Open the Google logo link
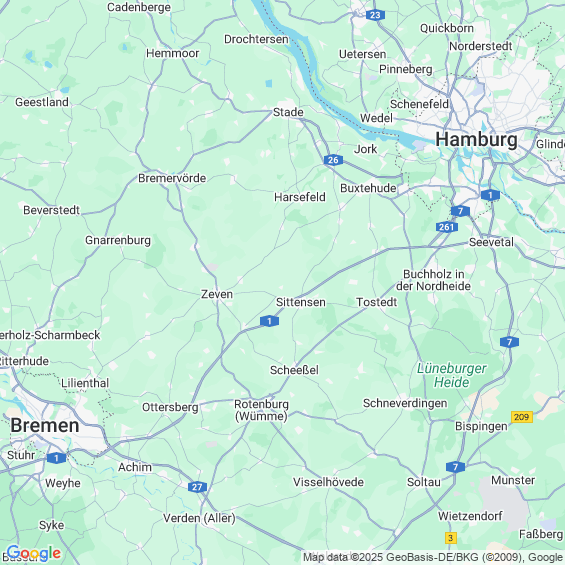The image size is (565, 565). coord(34,553)
